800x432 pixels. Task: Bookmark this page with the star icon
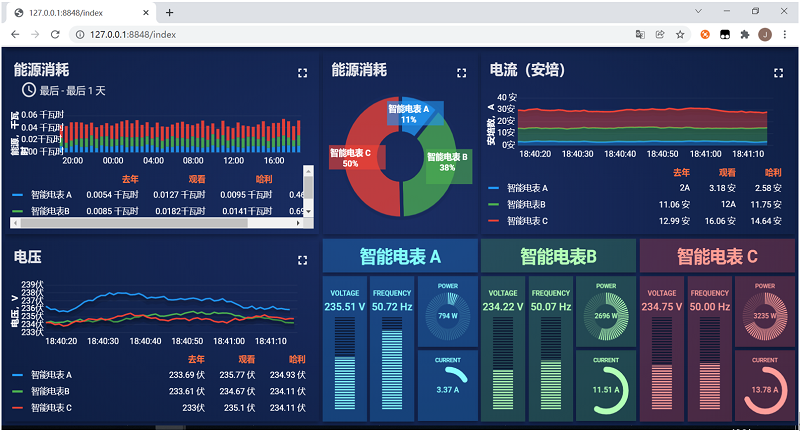[x=680, y=34]
